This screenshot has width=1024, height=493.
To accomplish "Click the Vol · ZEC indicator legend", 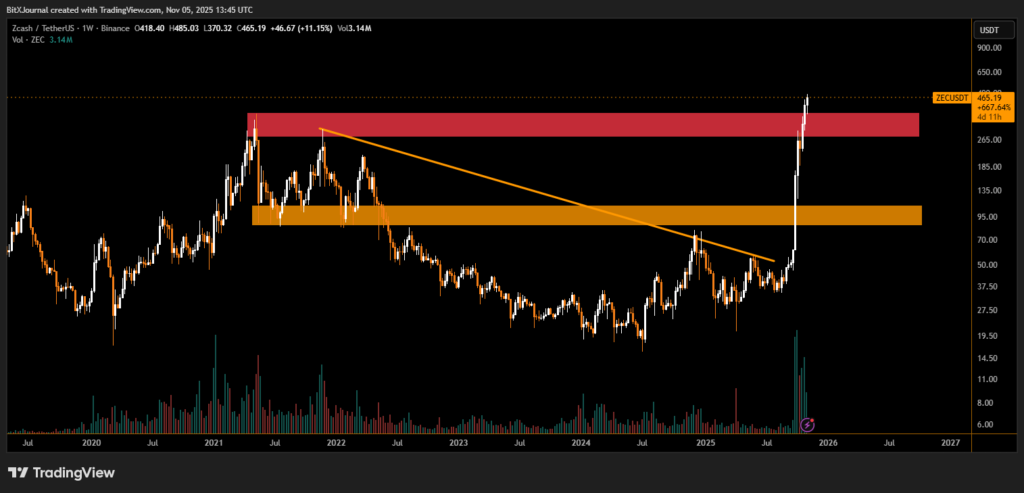I will pyautogui.click(x=25, y=39).
